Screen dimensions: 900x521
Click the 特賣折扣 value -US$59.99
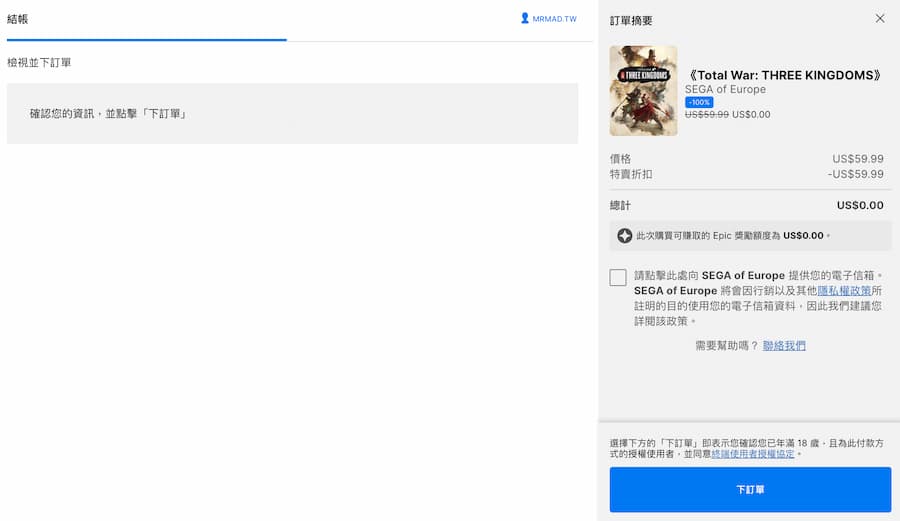click(855, 174)
